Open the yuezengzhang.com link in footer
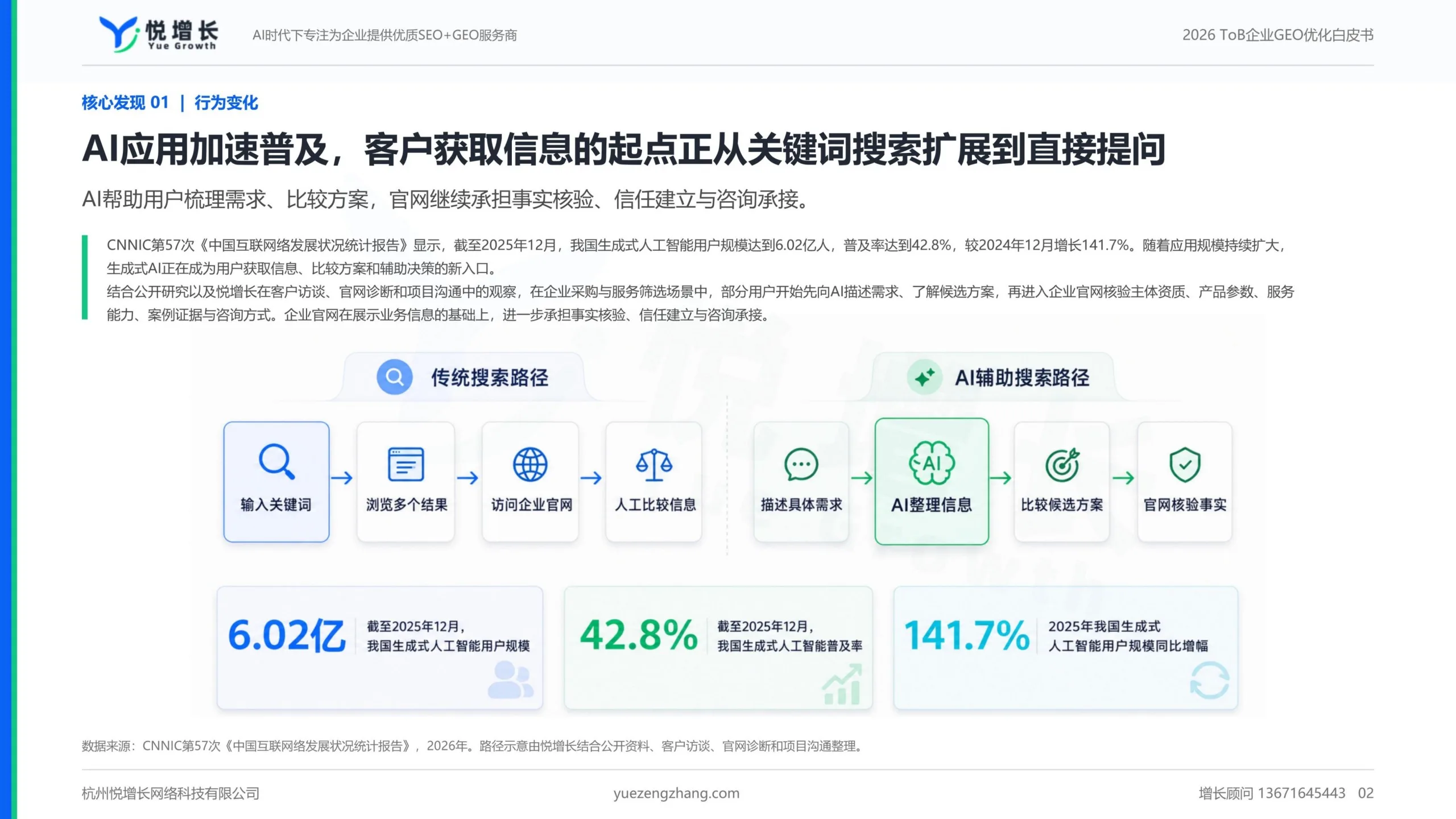The width and height of the screenshot is (1456, 819). pyautogui.click(x=676, y=793)
